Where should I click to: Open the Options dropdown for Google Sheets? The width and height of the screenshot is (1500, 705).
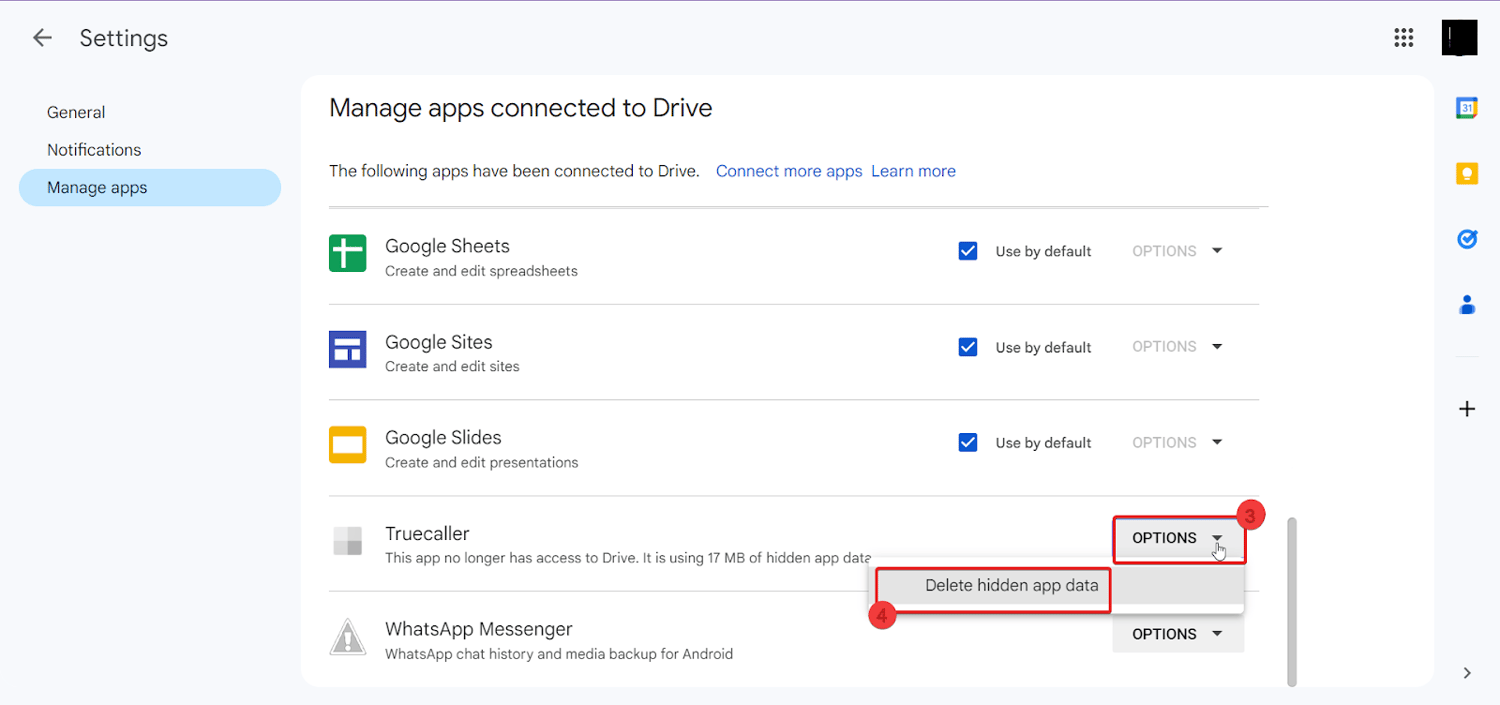[x=1177, y=251]
